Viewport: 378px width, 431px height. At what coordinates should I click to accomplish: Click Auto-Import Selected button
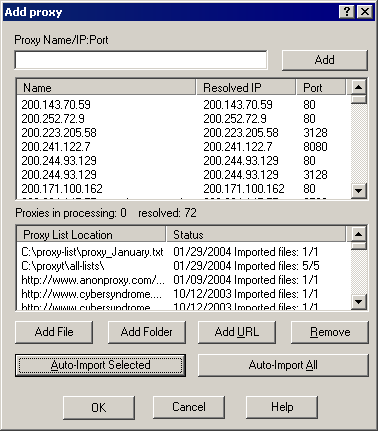point(100,365)
